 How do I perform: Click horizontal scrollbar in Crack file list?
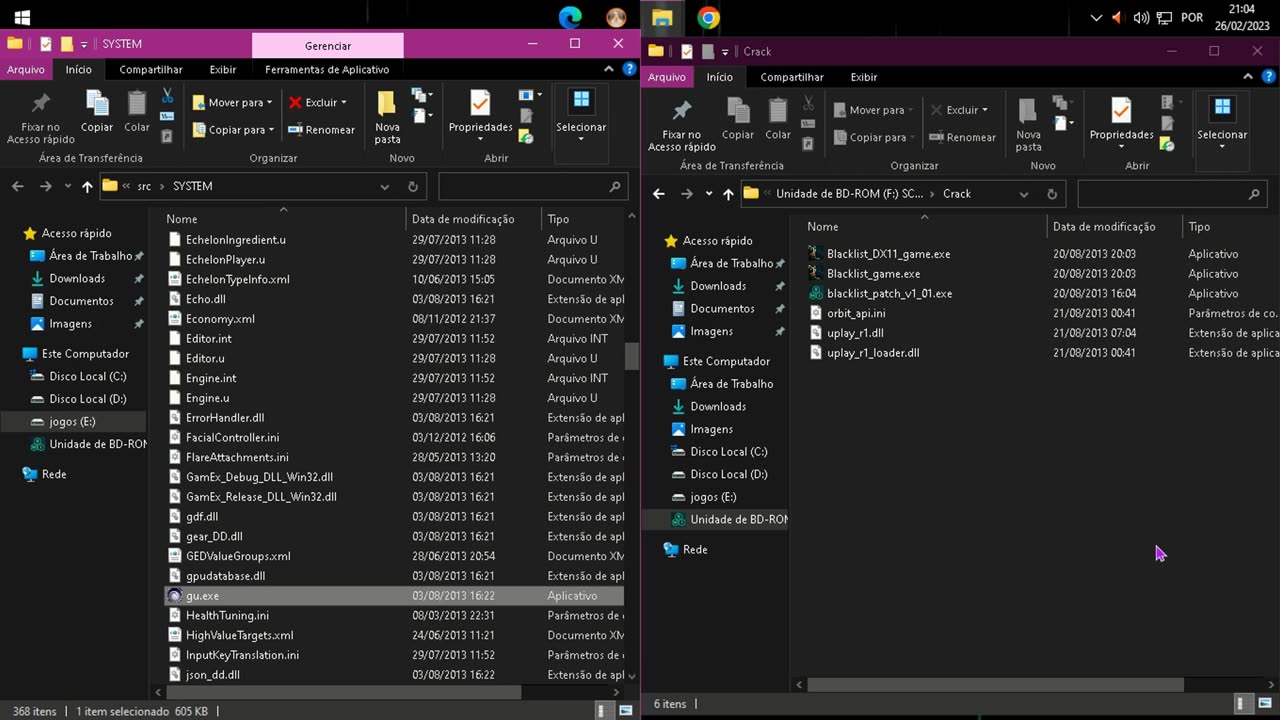pos(995,685)
